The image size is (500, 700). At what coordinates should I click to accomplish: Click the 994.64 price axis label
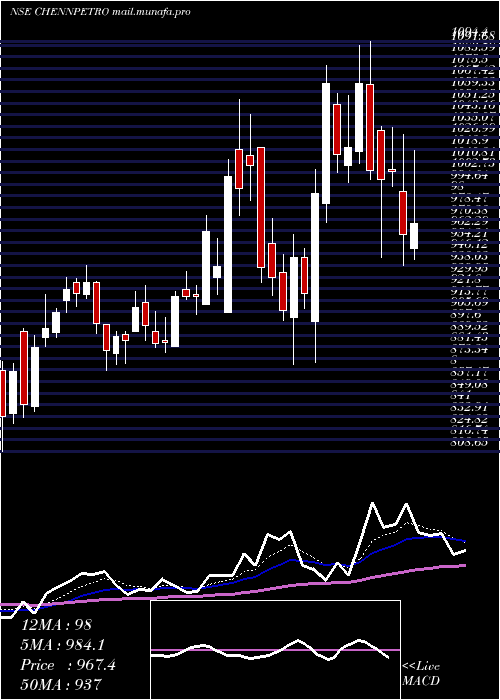pyautogui.click(x=470, y=175)
